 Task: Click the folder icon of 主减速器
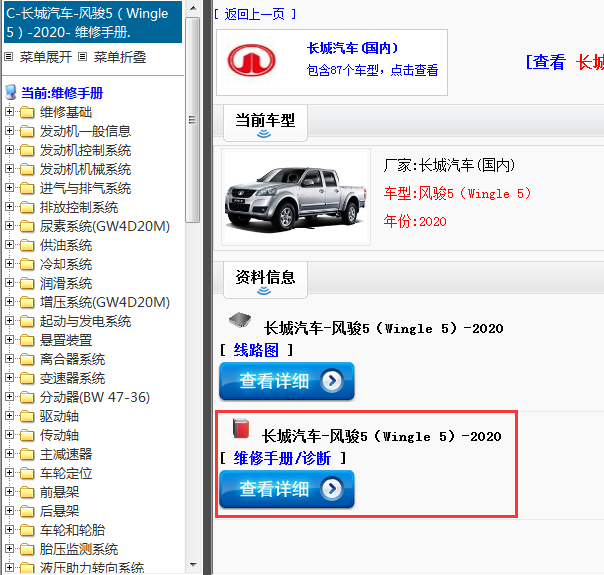(27, 454)
